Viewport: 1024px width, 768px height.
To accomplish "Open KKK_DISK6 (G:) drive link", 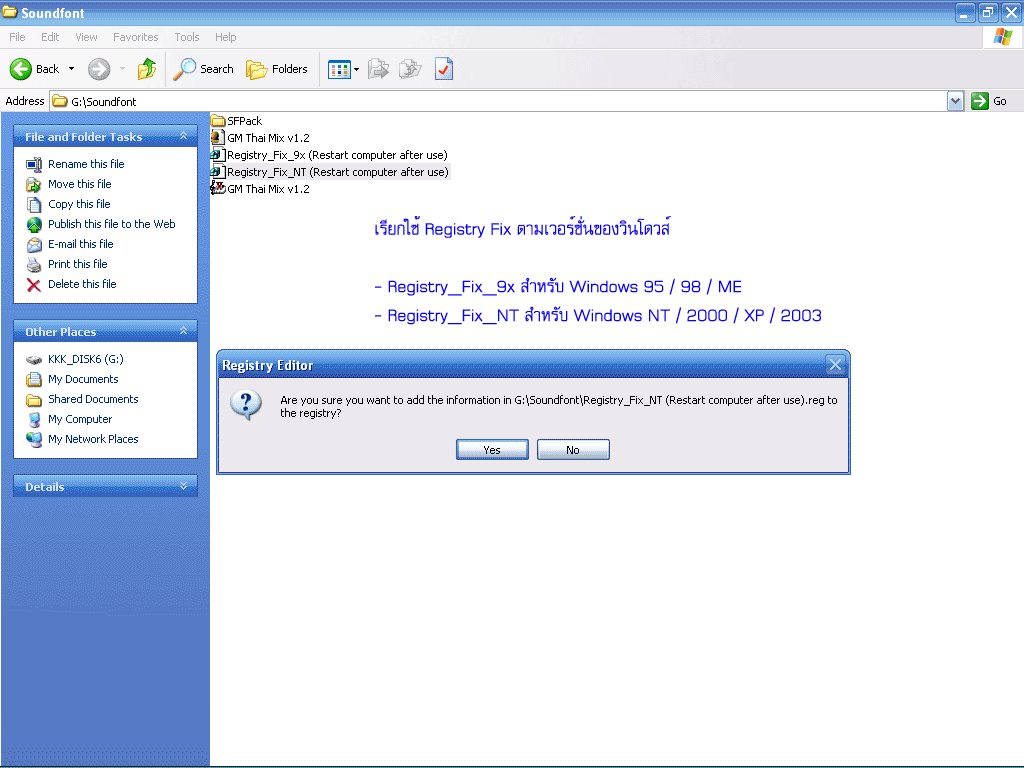I will pyautogui.click(x=86, y=359).
